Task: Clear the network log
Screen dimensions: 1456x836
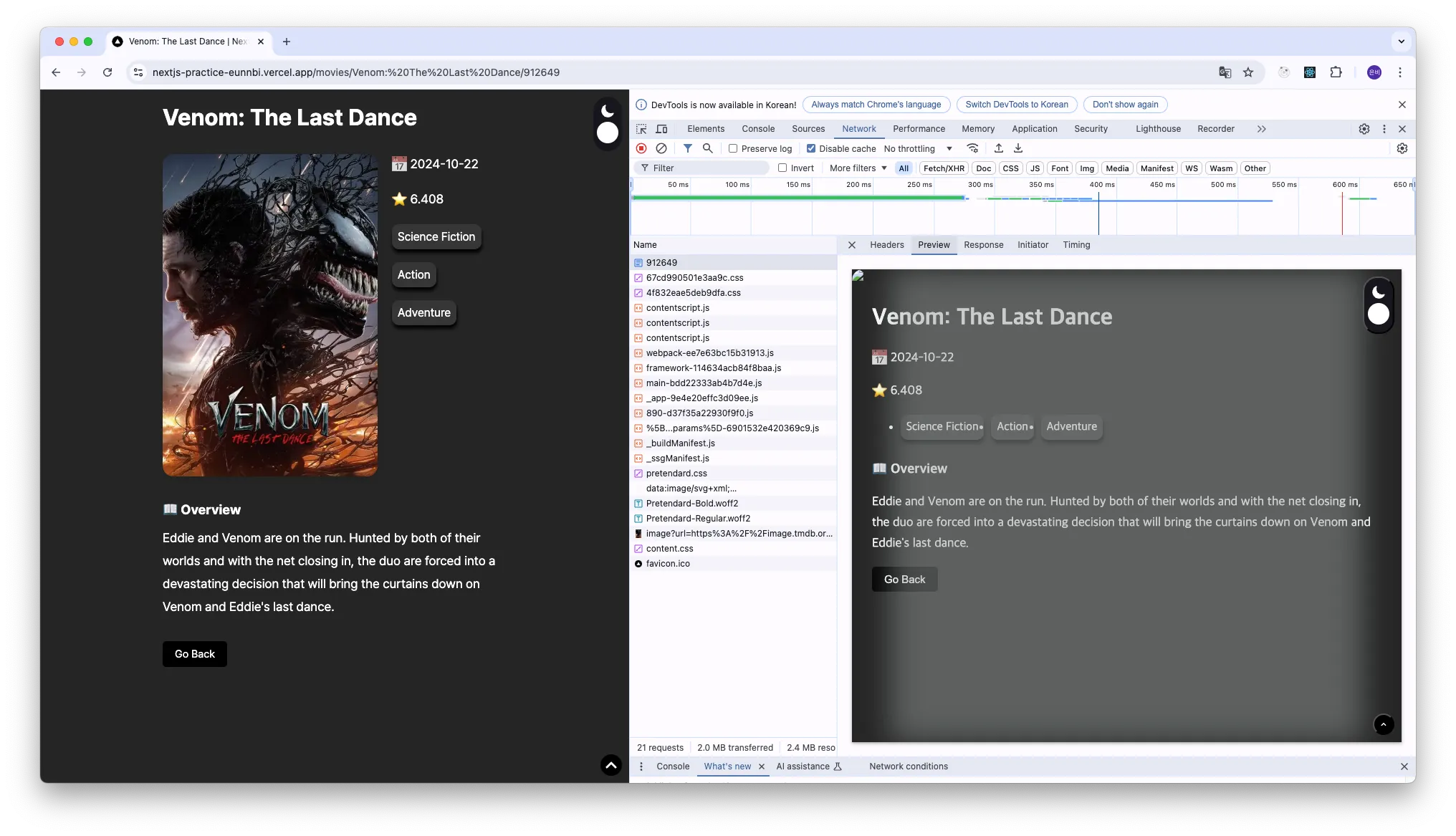Action: [661, 148]
